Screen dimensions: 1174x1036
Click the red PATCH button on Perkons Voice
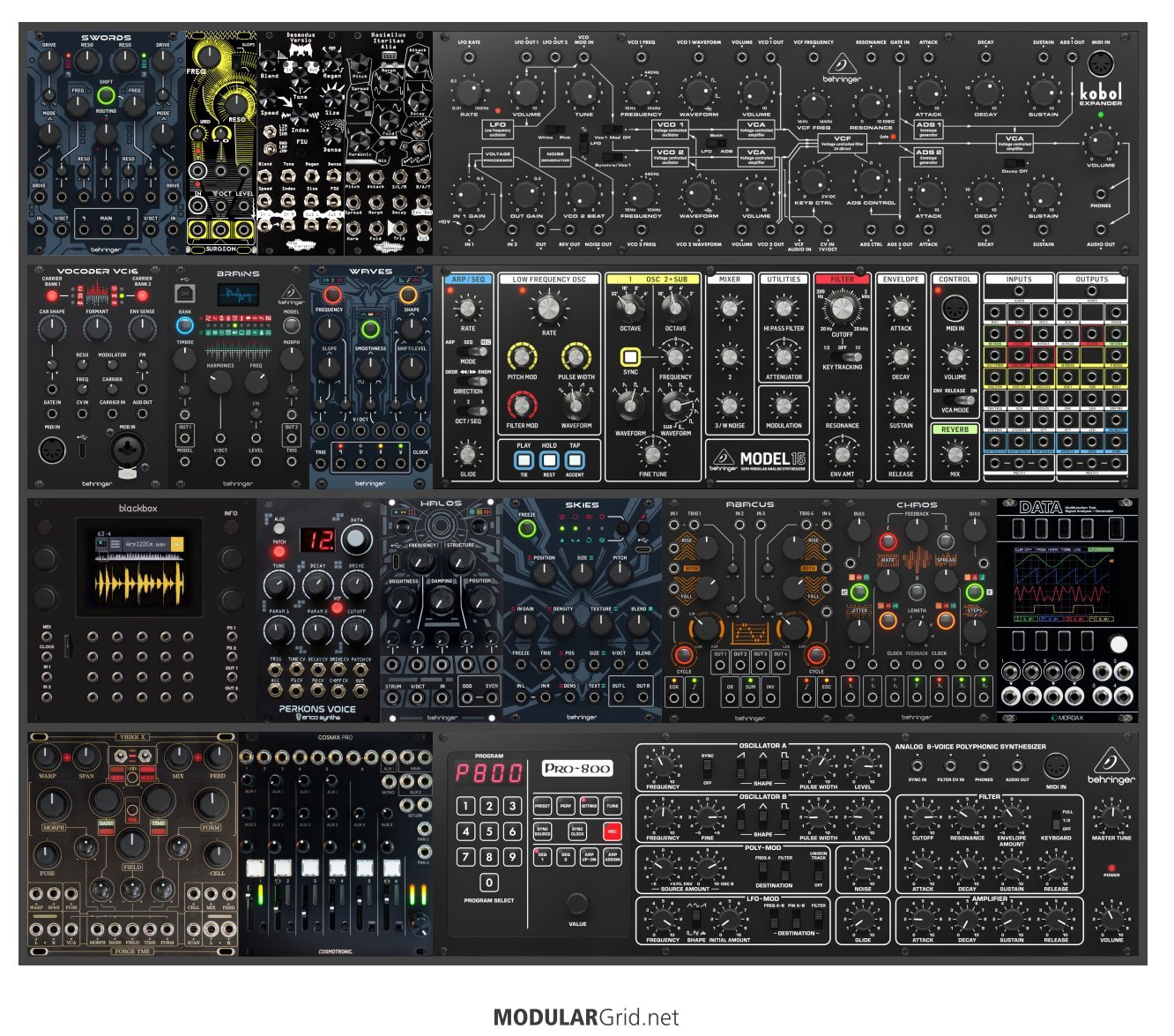click(x=279, y=552)
